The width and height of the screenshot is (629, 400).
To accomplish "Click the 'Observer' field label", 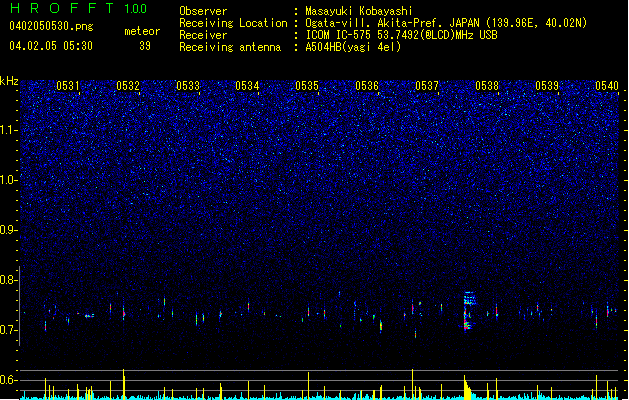I will 203,11.
